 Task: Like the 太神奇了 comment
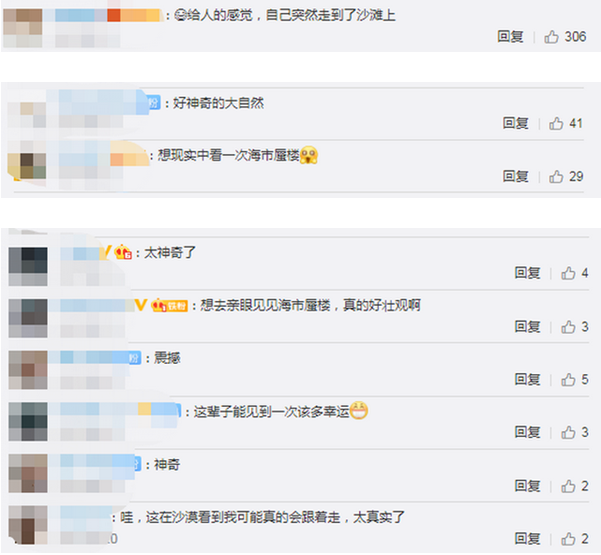pos(568,273)
